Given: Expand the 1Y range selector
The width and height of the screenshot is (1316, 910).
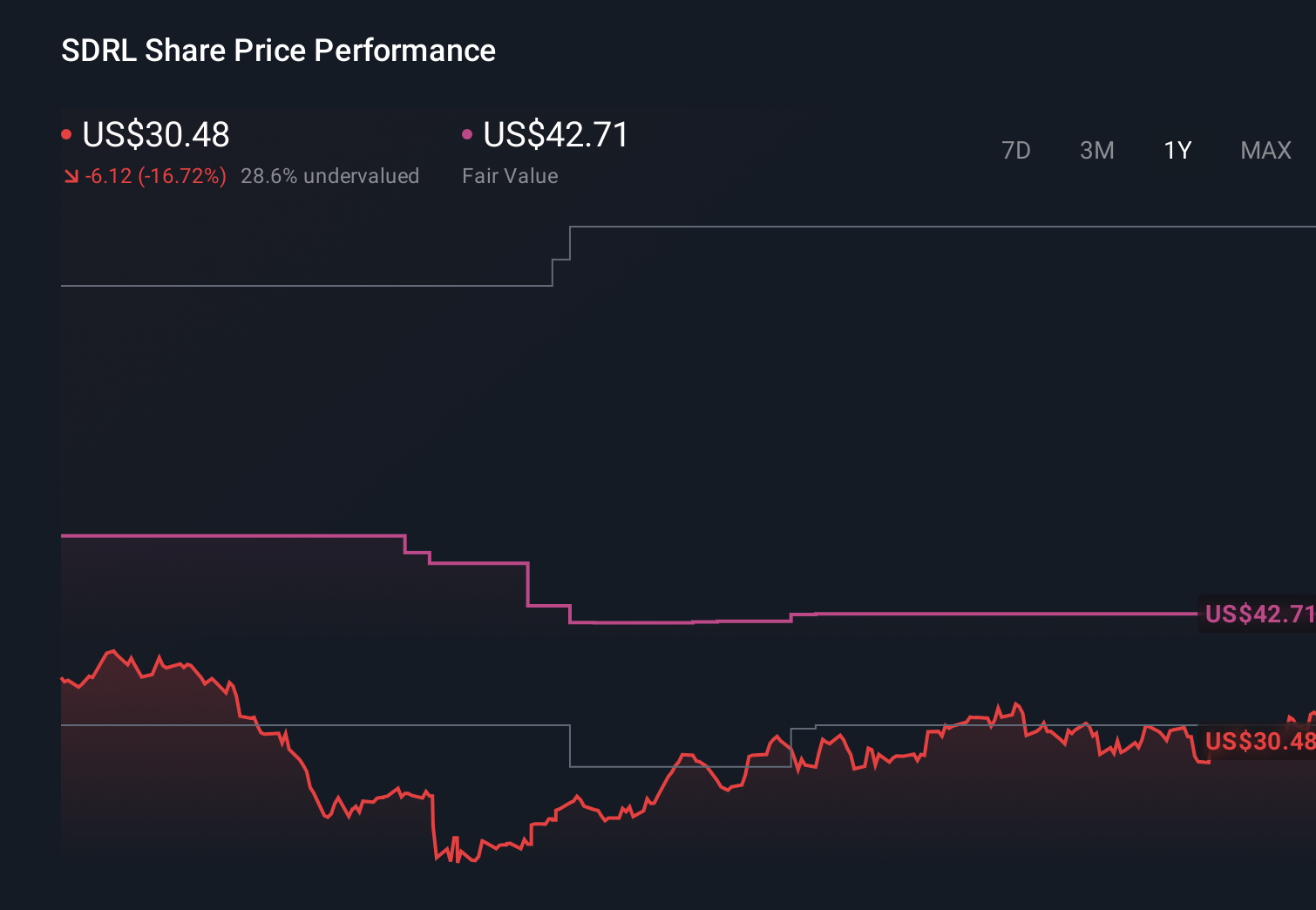Looking at the screenshot, I should click(1177, 150).
